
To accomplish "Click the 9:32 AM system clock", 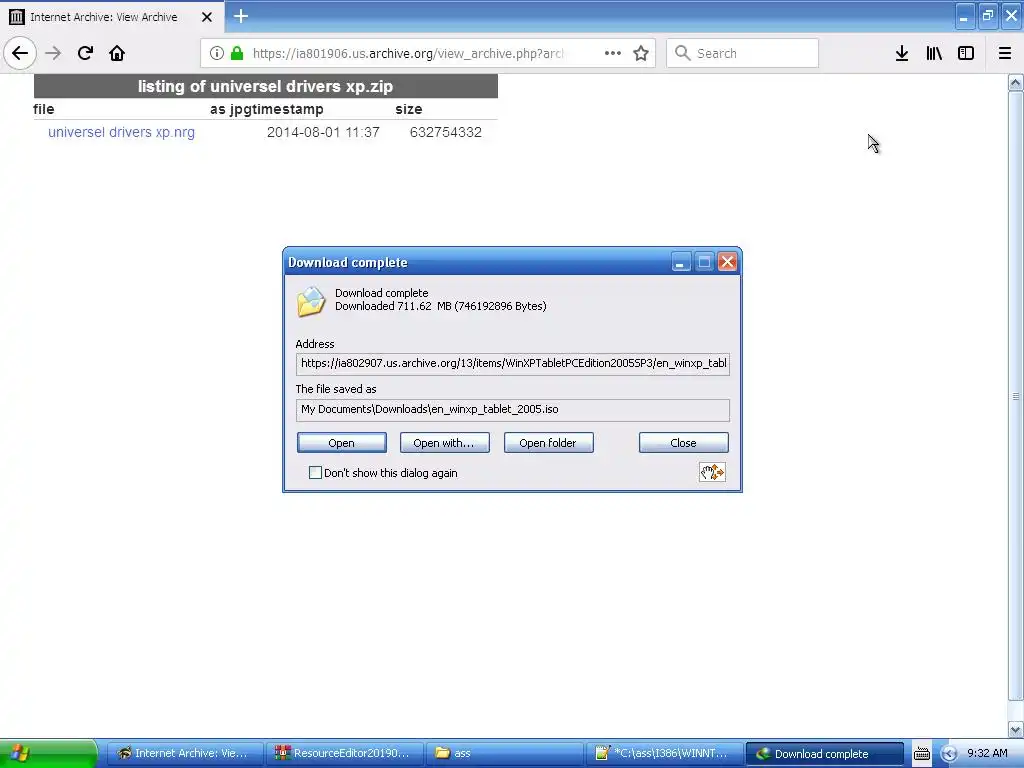I will click(987, 754).
